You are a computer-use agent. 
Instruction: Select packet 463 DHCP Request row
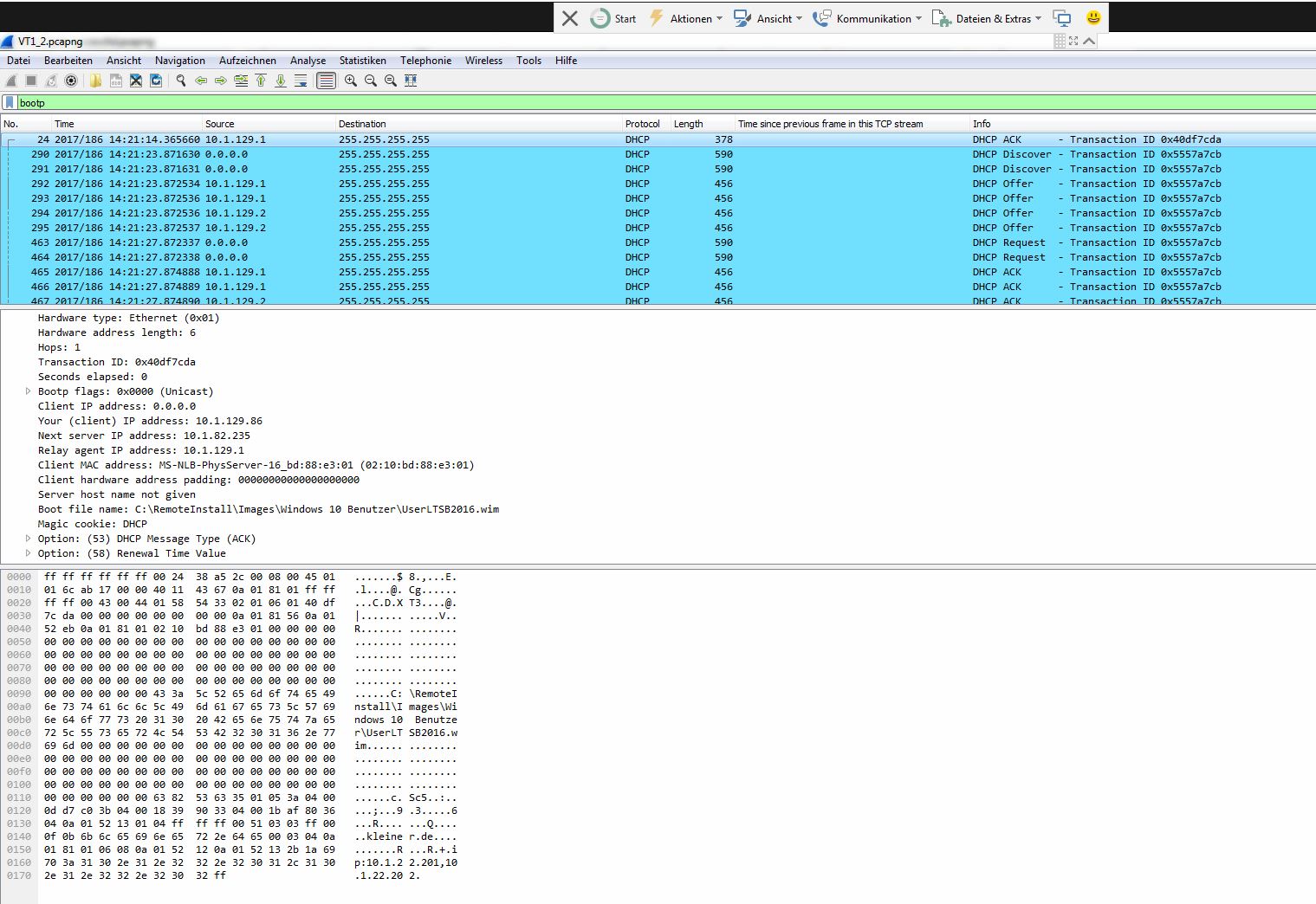coord(658,242)
